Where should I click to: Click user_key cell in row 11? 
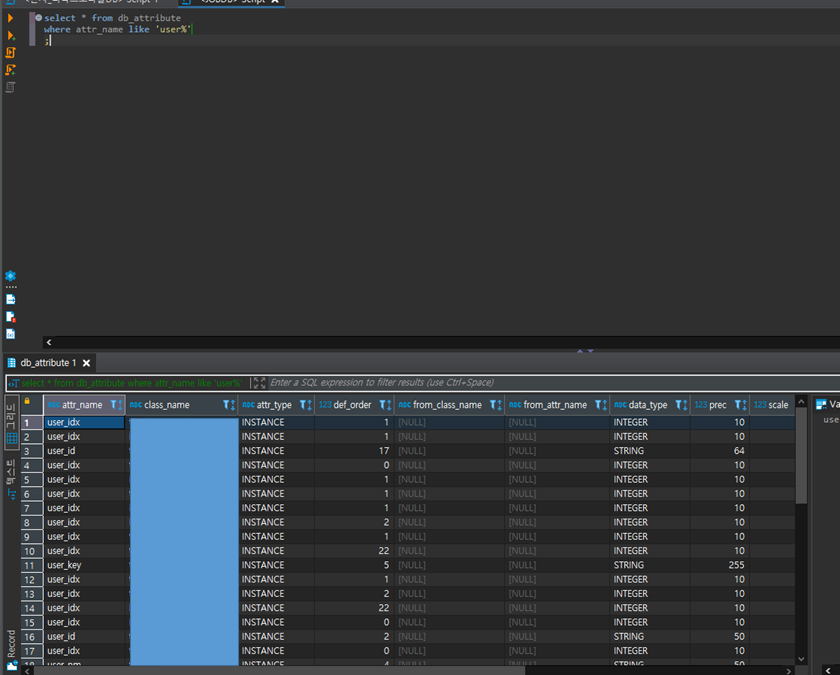[x=85, y=565]
